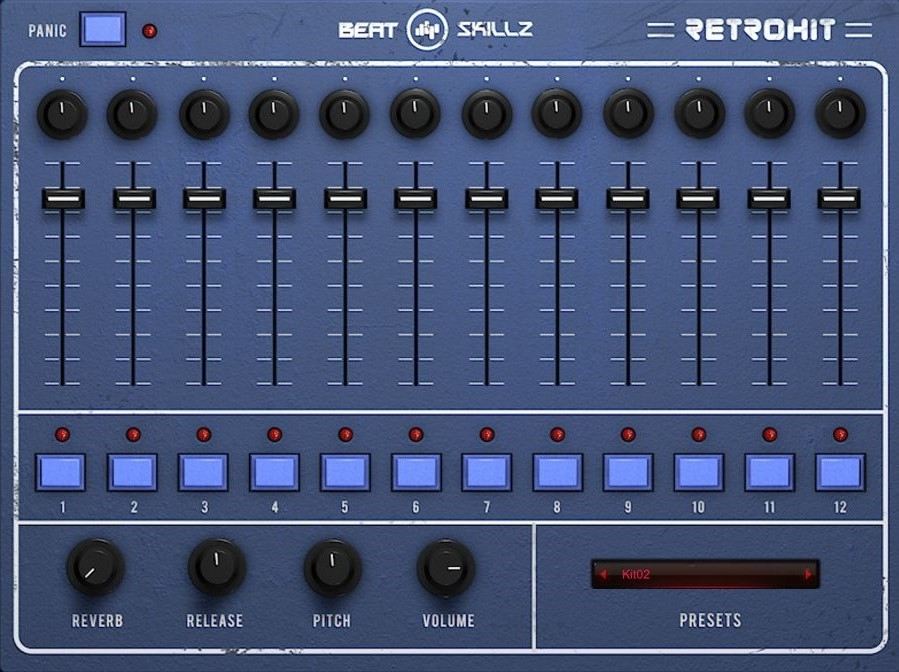Screen dimensions: 899x672
Task: Click the RELEASE knob
Action: [217, 567]
